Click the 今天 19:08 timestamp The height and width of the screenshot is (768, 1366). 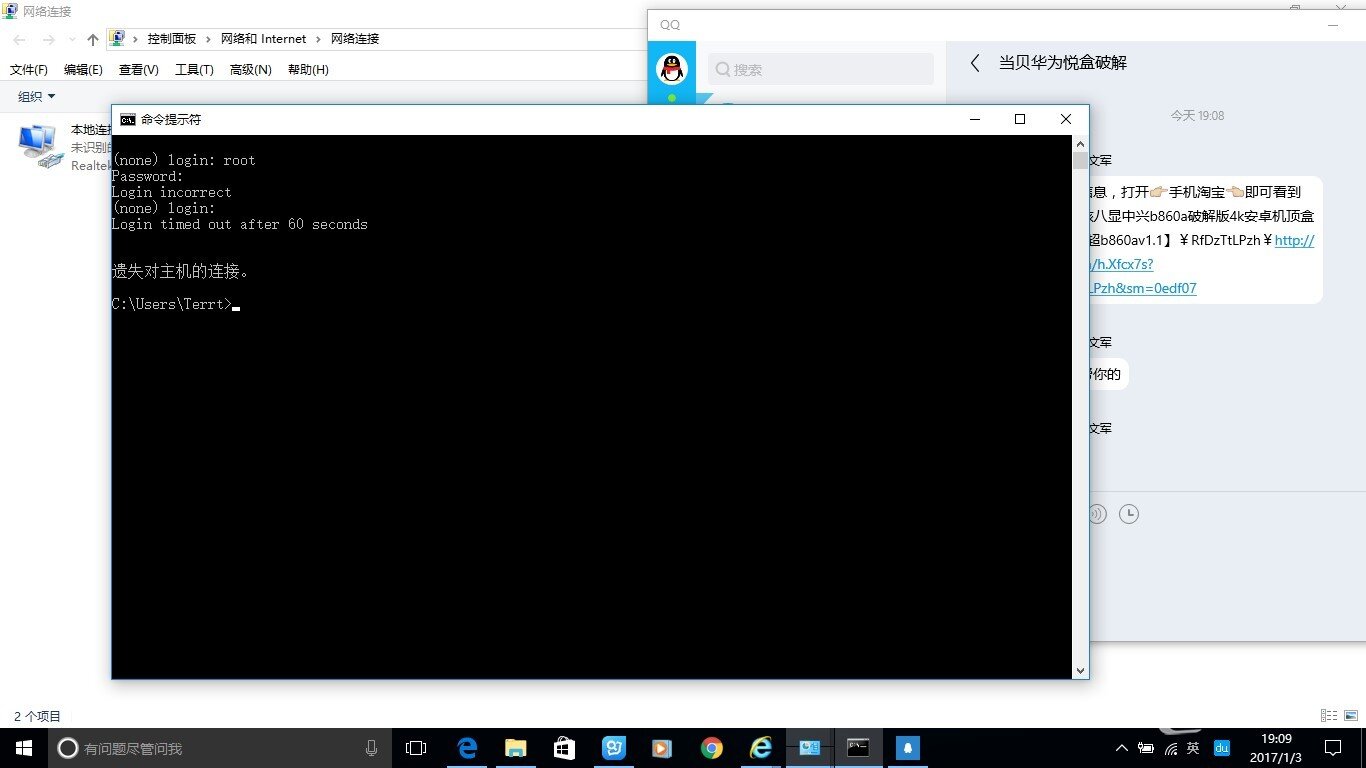click(x=1197, y=116)
